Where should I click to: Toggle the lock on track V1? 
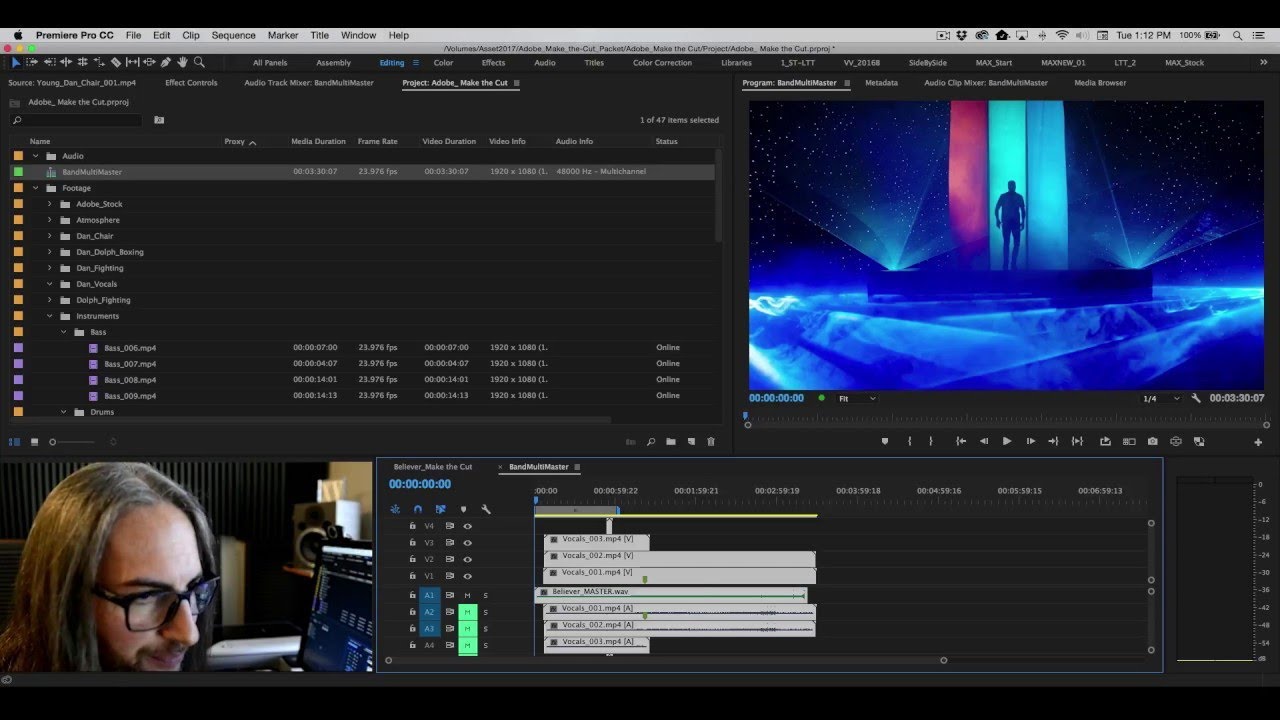coord(412,576)
